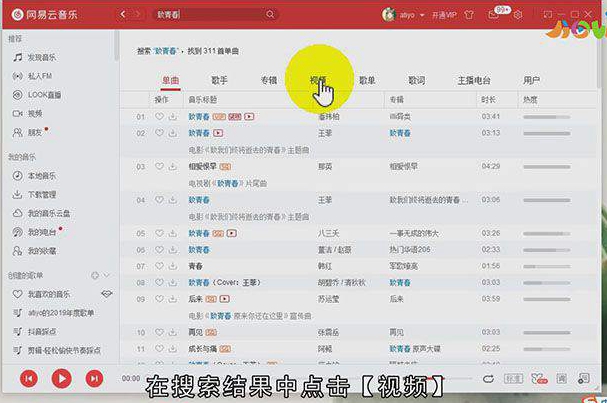Screen dimensions: 607x403
Task: Open the 抖音踩点 playlist
Action: click(42, 332)
